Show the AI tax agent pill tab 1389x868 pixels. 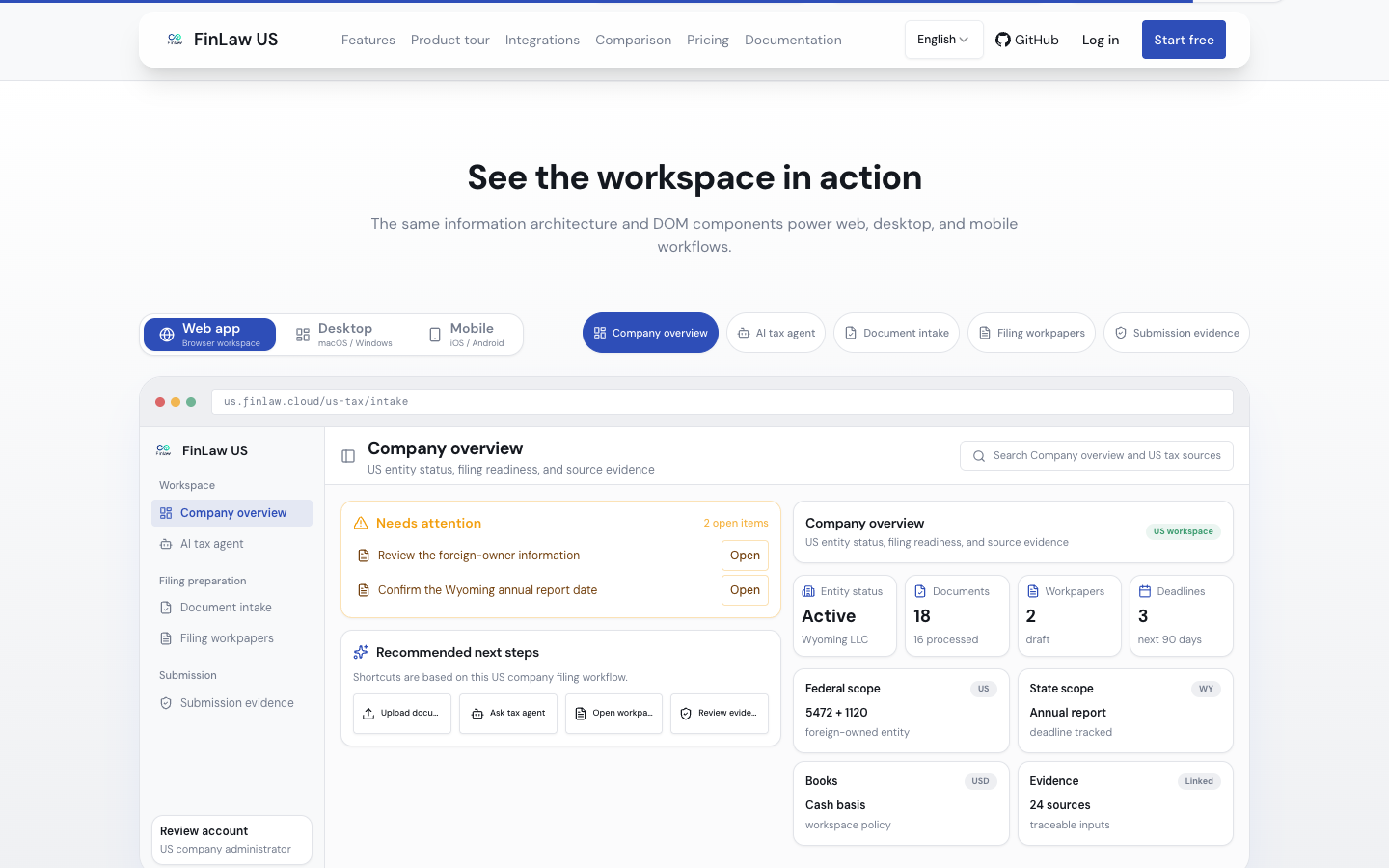click(x=776, y=333)
